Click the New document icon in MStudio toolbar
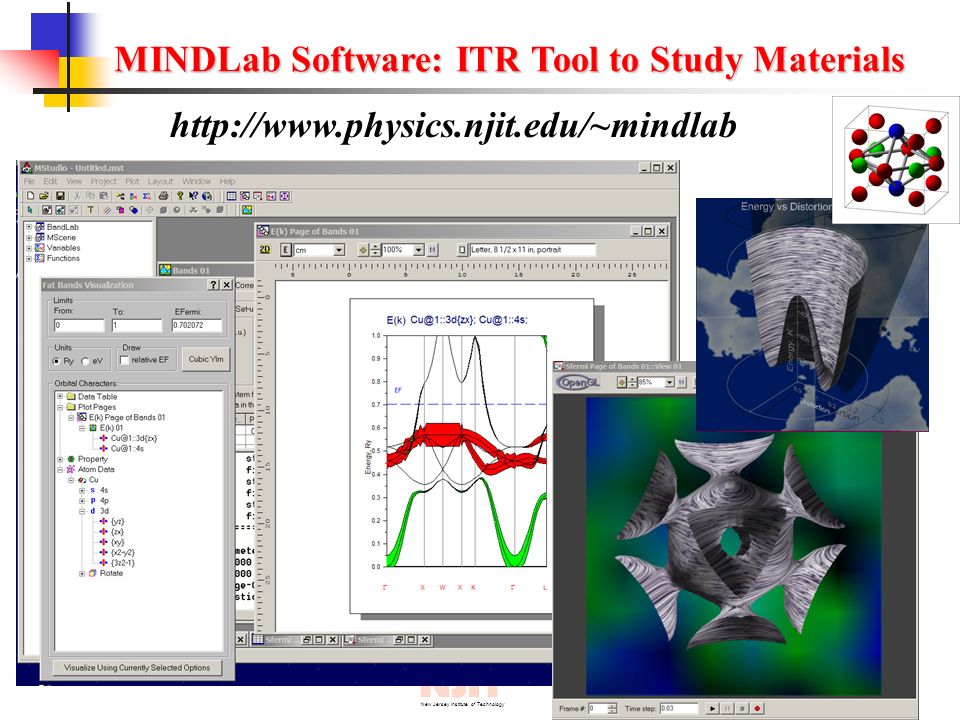This screenshot has height=720, width=960. click(30, 196)
